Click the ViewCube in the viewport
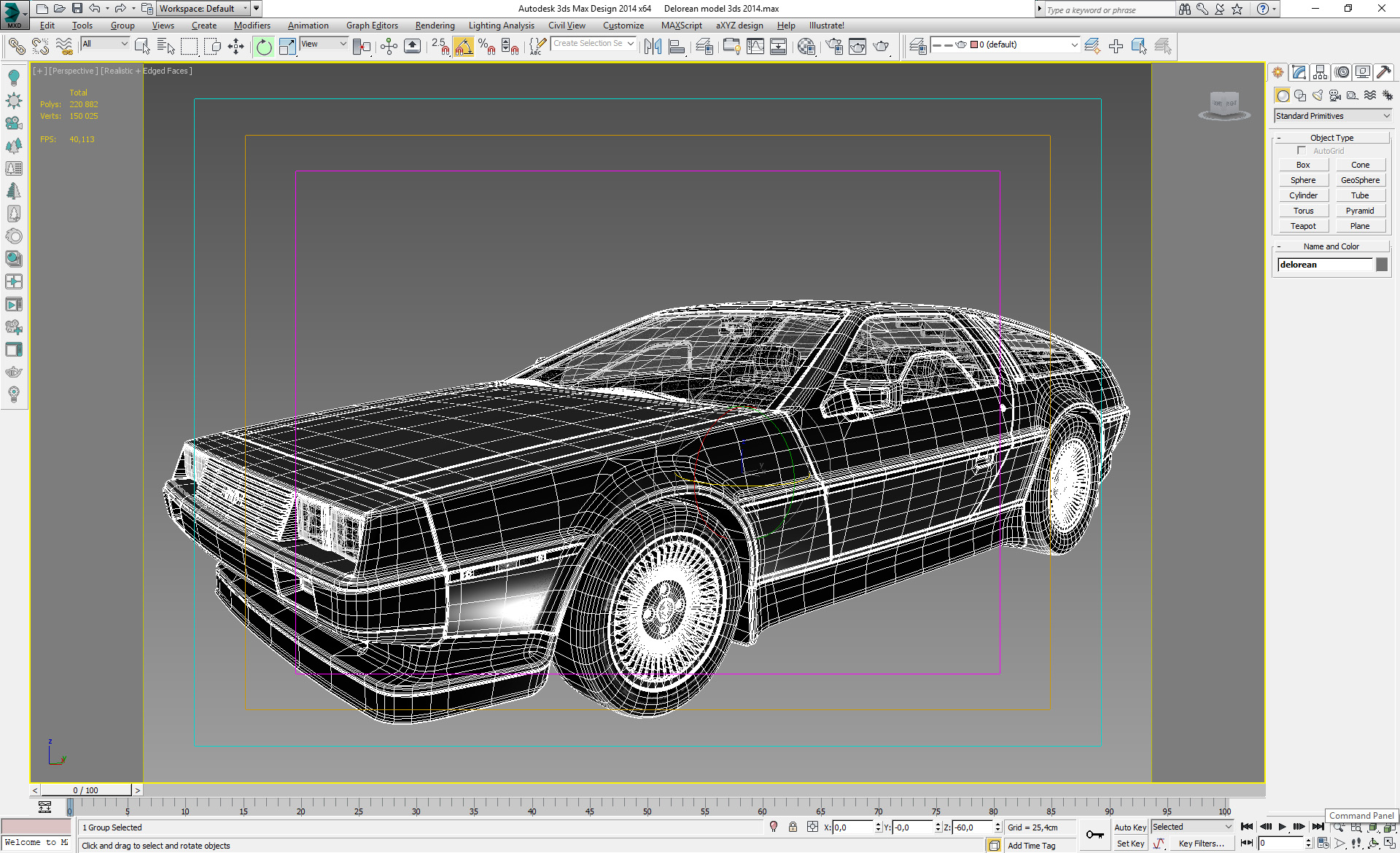Image resolution: width=1400 pixels, height=853 pixels. pyautogui.click(x=1224, y=105)
